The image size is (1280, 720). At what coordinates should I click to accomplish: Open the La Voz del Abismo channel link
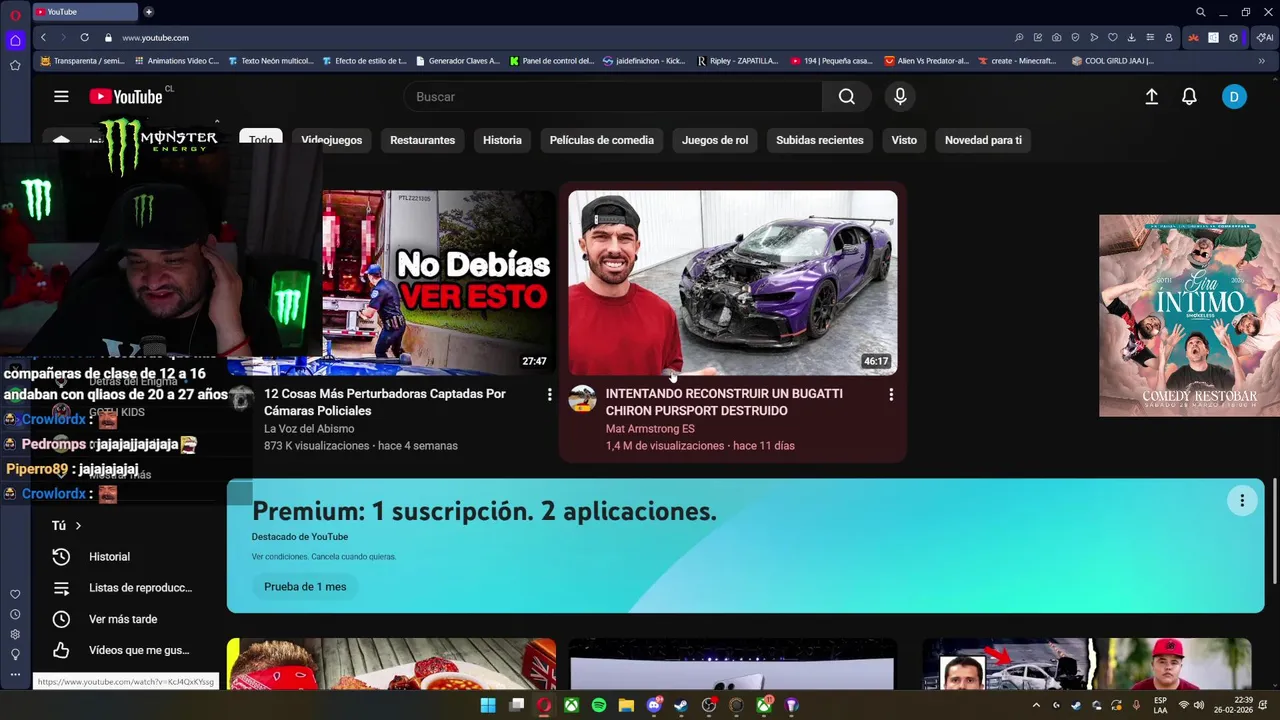tap(309, 429)
